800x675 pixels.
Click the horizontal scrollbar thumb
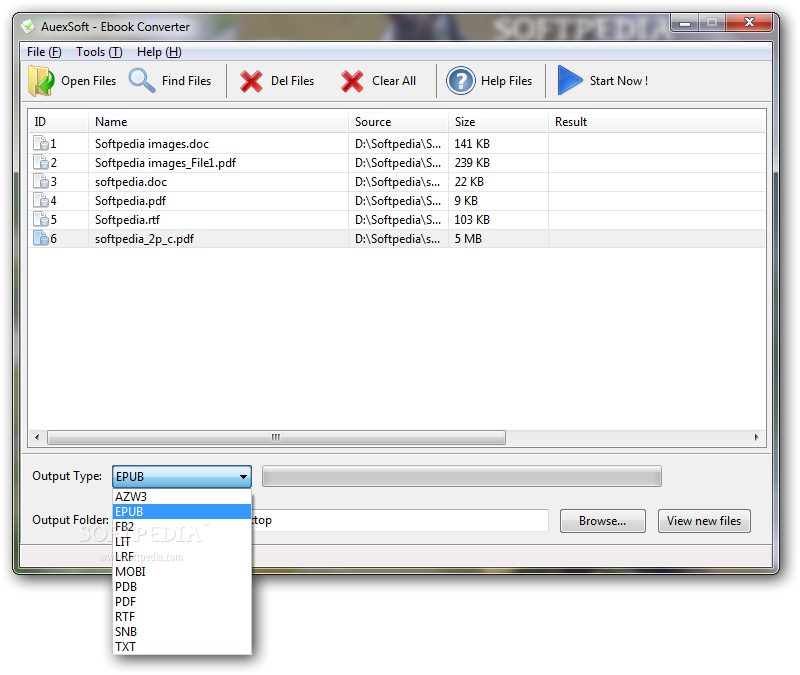point(276,437)
